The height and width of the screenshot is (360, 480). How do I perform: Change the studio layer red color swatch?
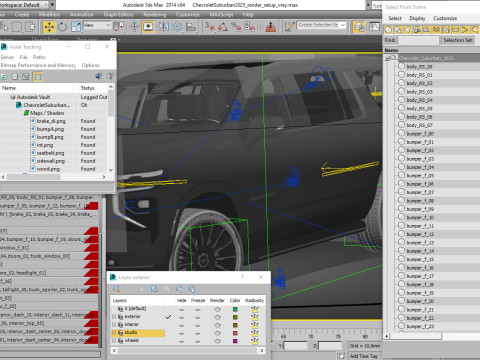coord(235,333)
